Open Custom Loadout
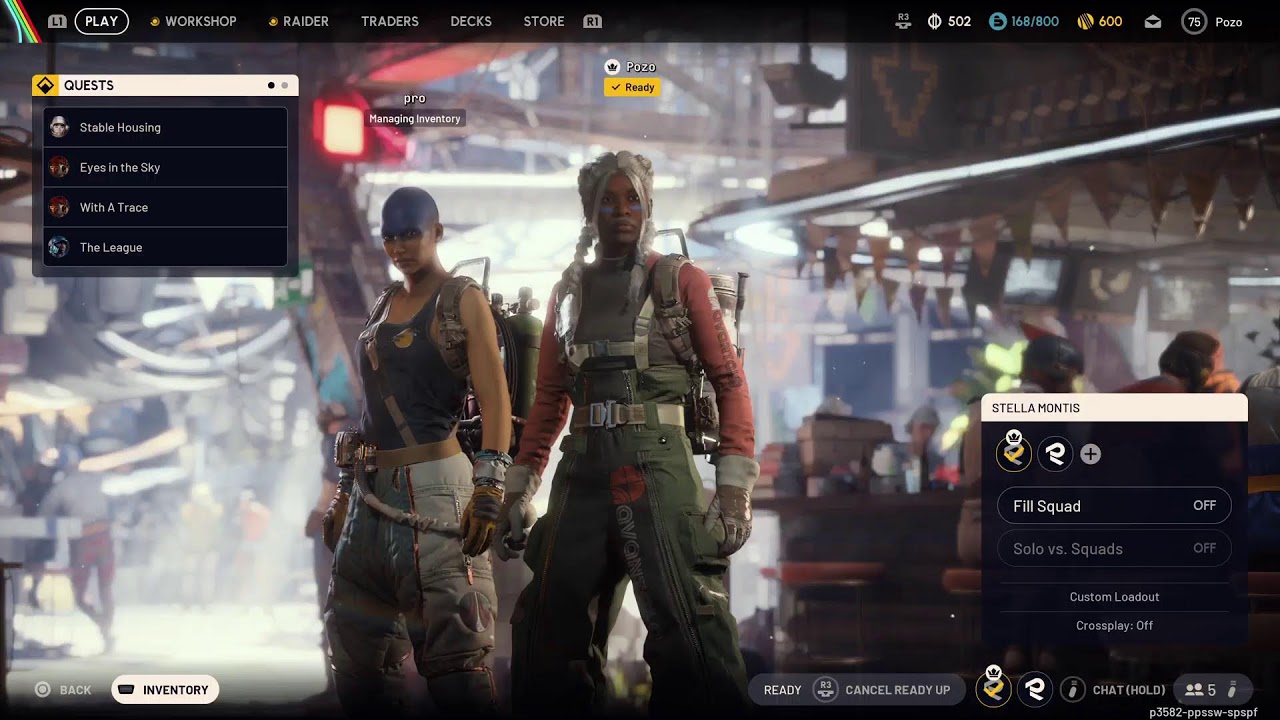1280x720 pixels. tap(1114, 597)
